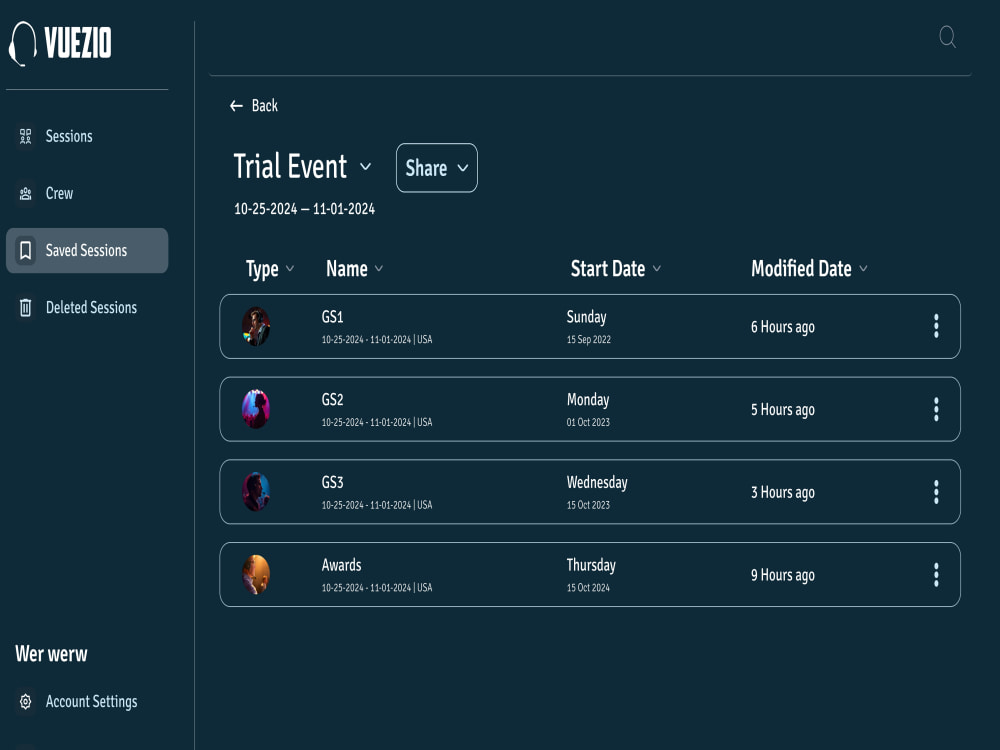The image size is (1000, 750).
Task: Click the GS3 session avatar thumbnail
Action: [x=256, y=492]
